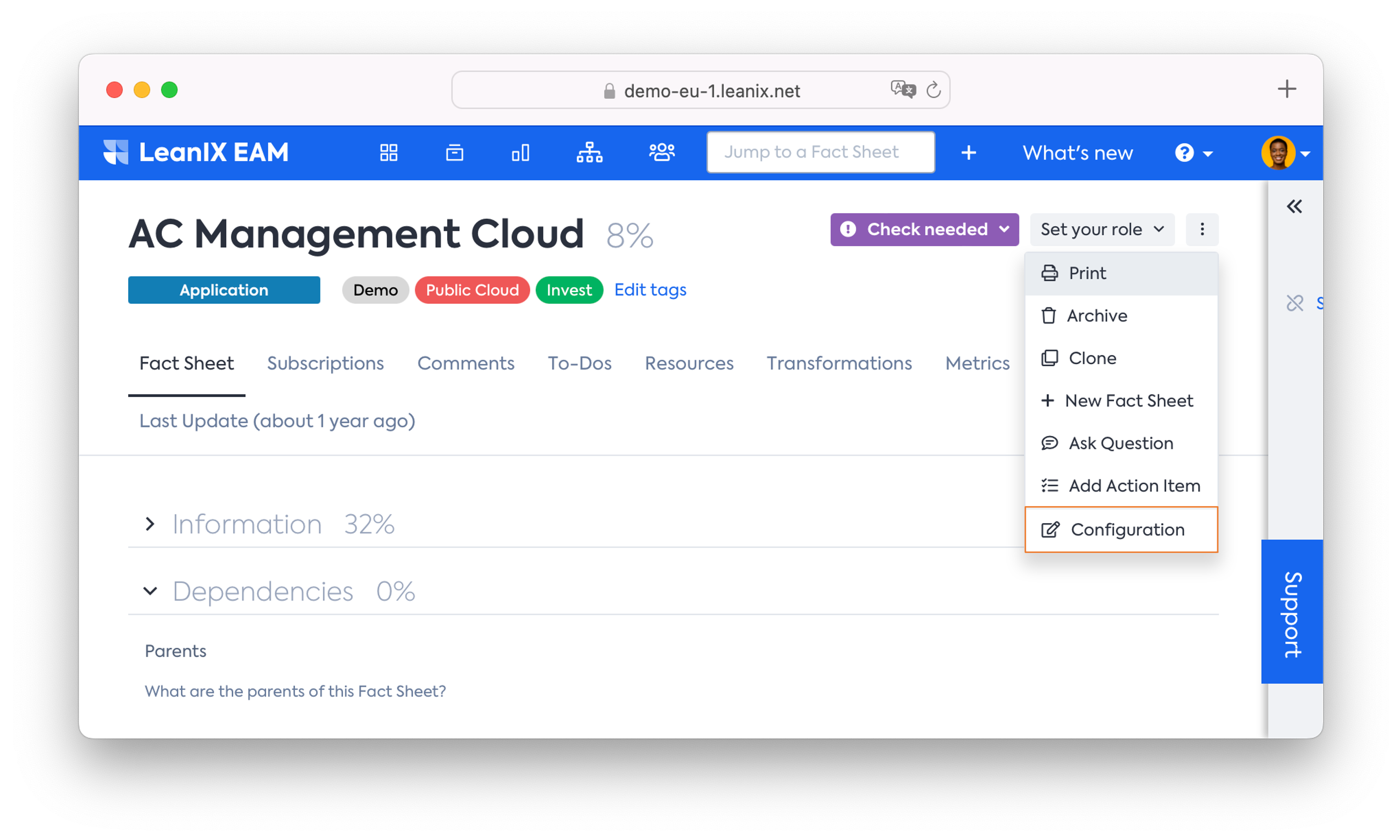Click the AC Management Cloud title
Screen dimensions: 1400x840
[355, 234]
